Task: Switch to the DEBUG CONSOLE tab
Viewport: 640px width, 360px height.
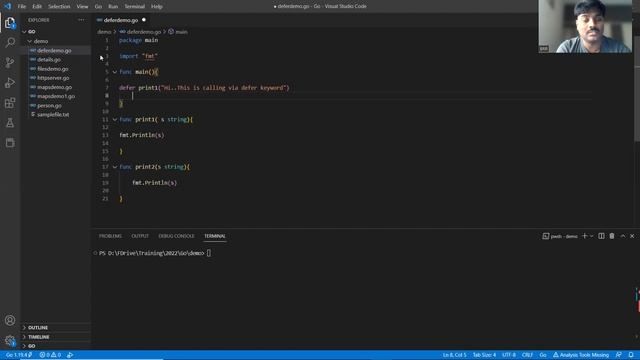Action: (x=176, y=236)
